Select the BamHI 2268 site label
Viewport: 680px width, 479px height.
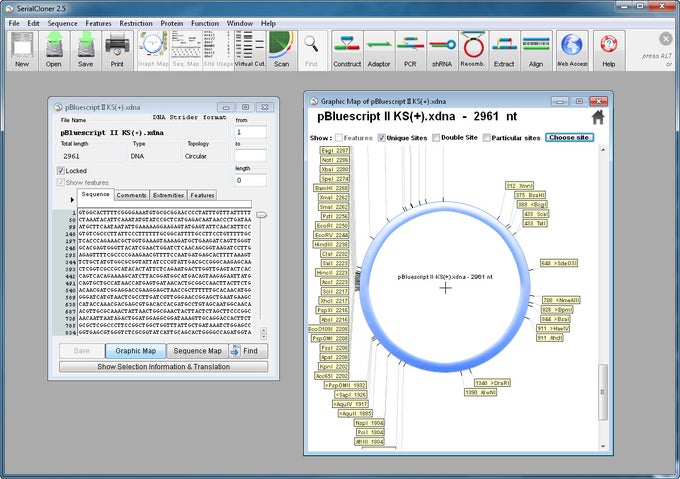tap(331, 188)
